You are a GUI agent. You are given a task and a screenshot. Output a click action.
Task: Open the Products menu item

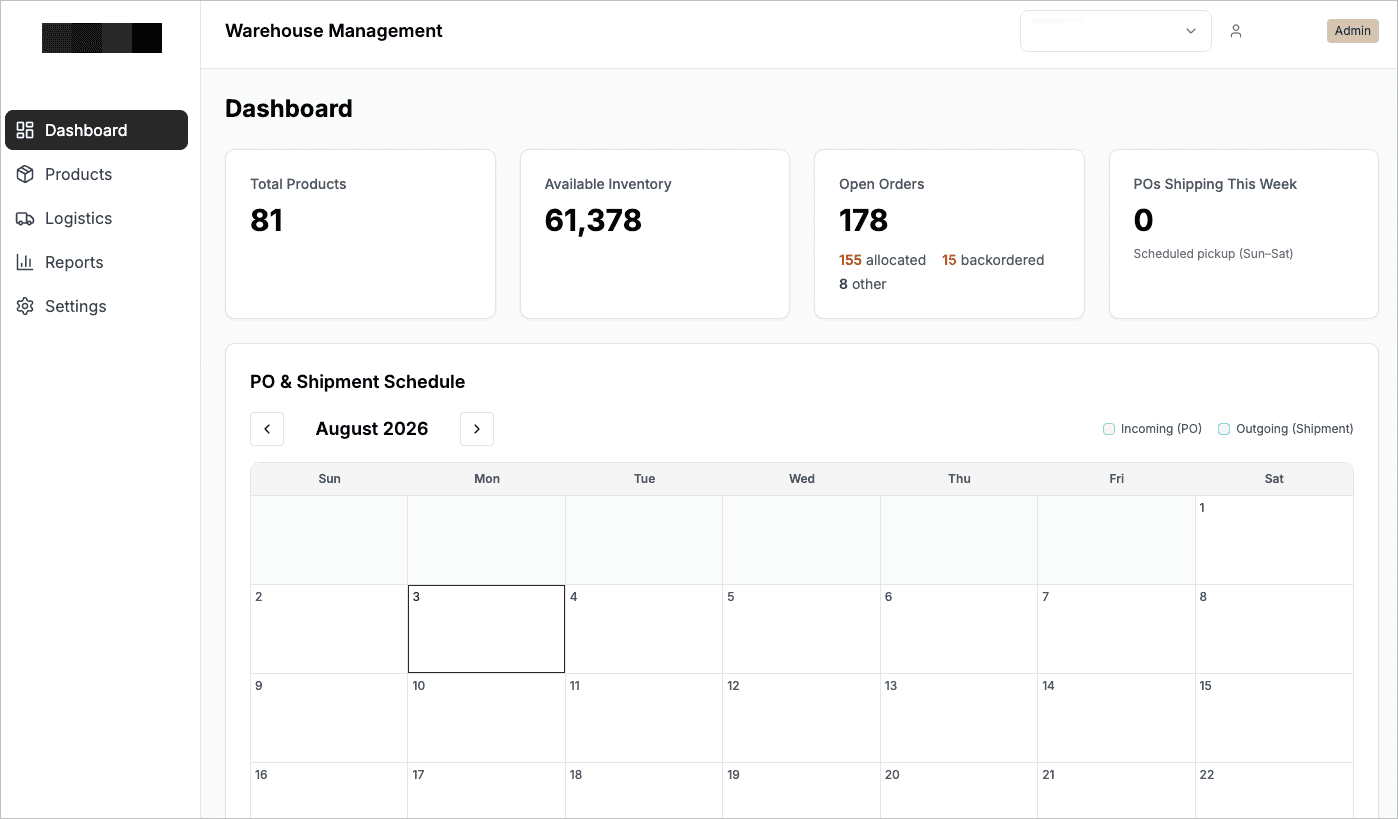[x=96, y=174]
